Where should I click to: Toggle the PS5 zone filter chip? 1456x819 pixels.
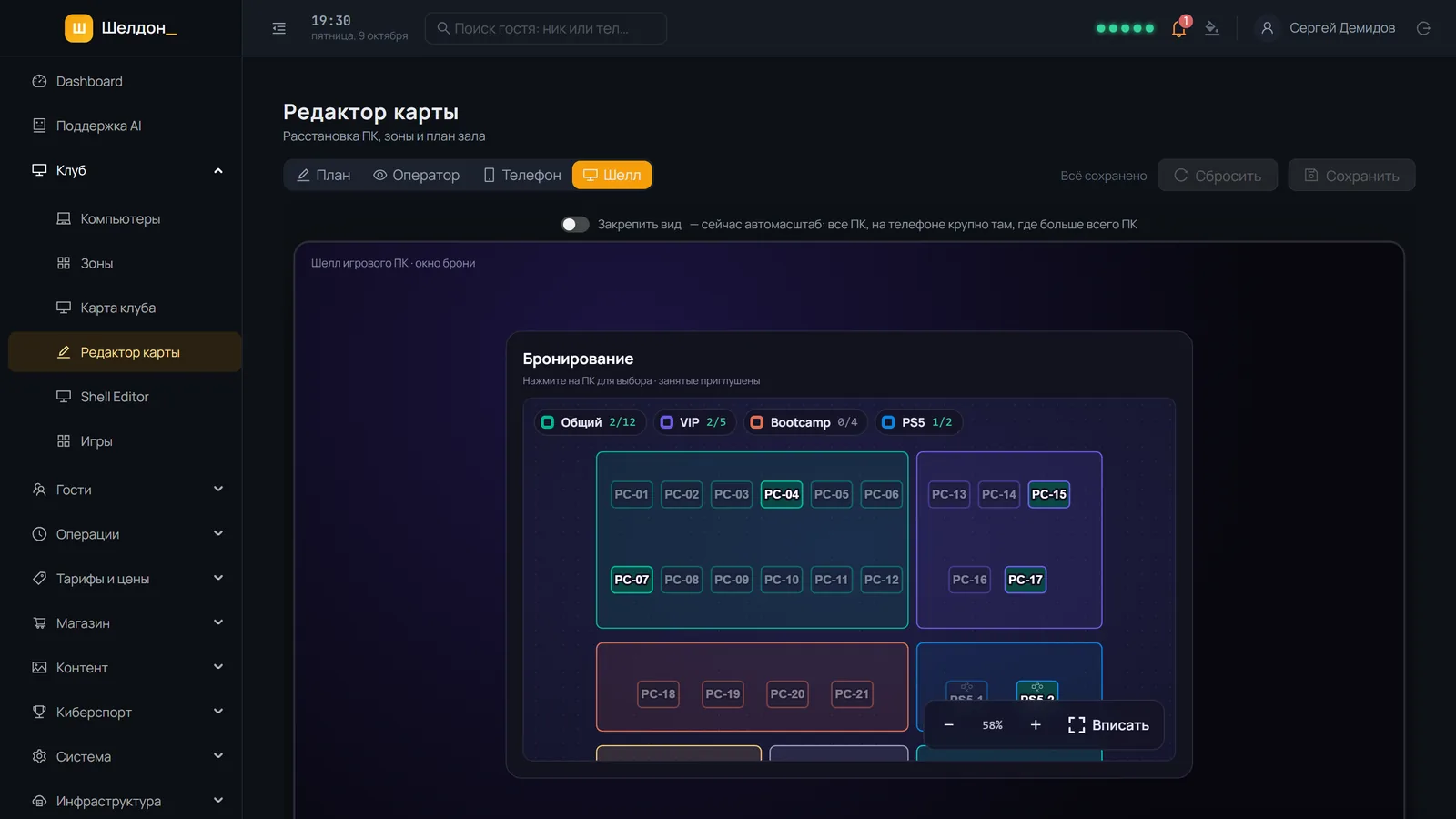click(919, 422)
